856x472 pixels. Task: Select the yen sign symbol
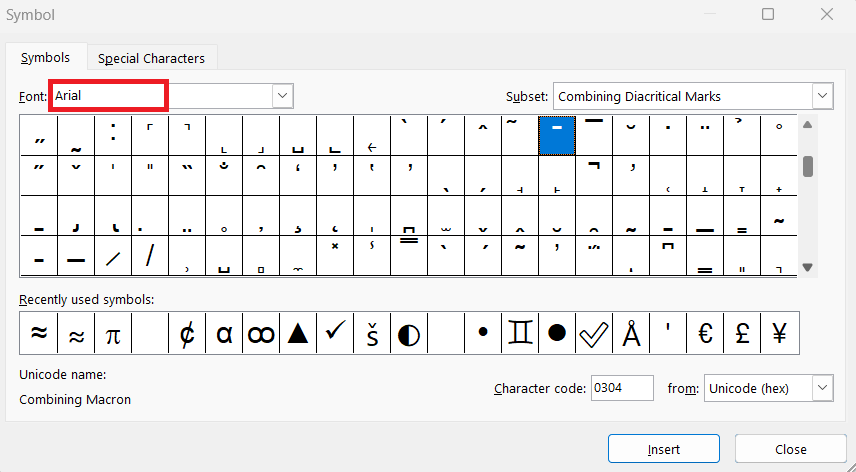(780, 333)
